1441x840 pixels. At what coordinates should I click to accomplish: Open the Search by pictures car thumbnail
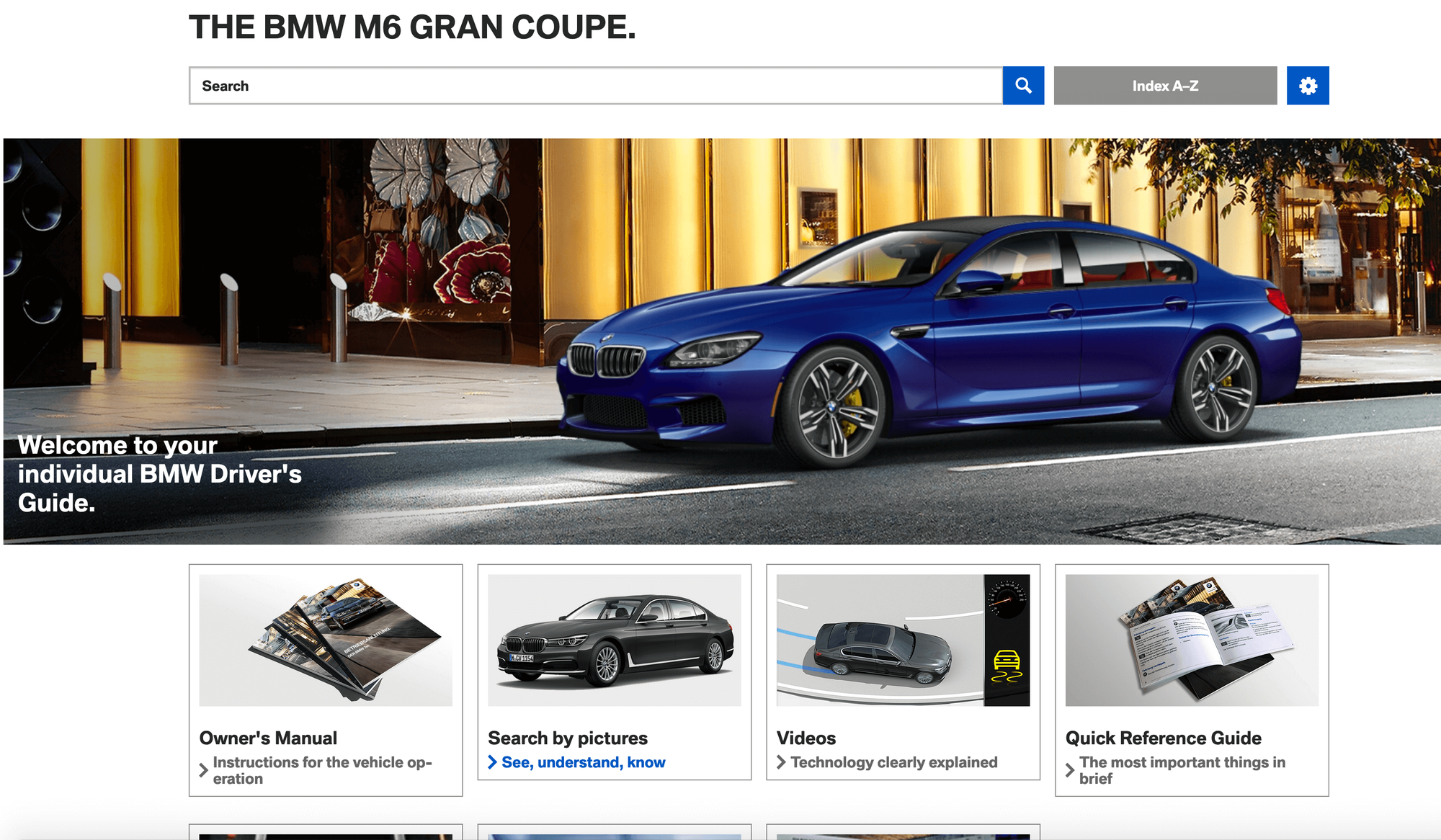pos(615,640)
